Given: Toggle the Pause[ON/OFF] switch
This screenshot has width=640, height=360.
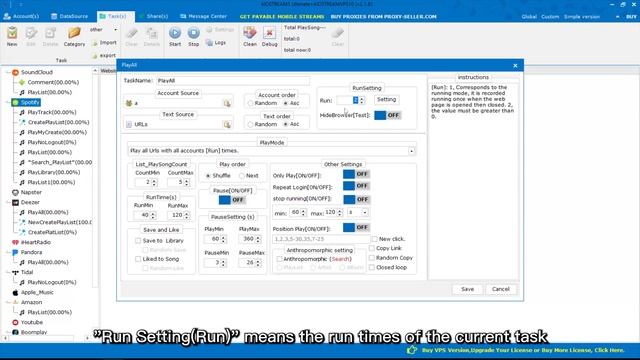Looking at the screenshot, I should pyautogui.click(x=232, y=200).
